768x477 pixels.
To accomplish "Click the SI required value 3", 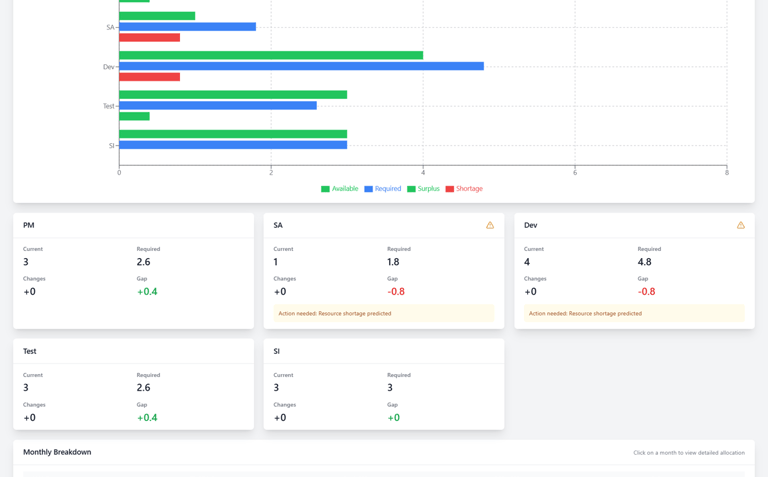I will point(390,388).
